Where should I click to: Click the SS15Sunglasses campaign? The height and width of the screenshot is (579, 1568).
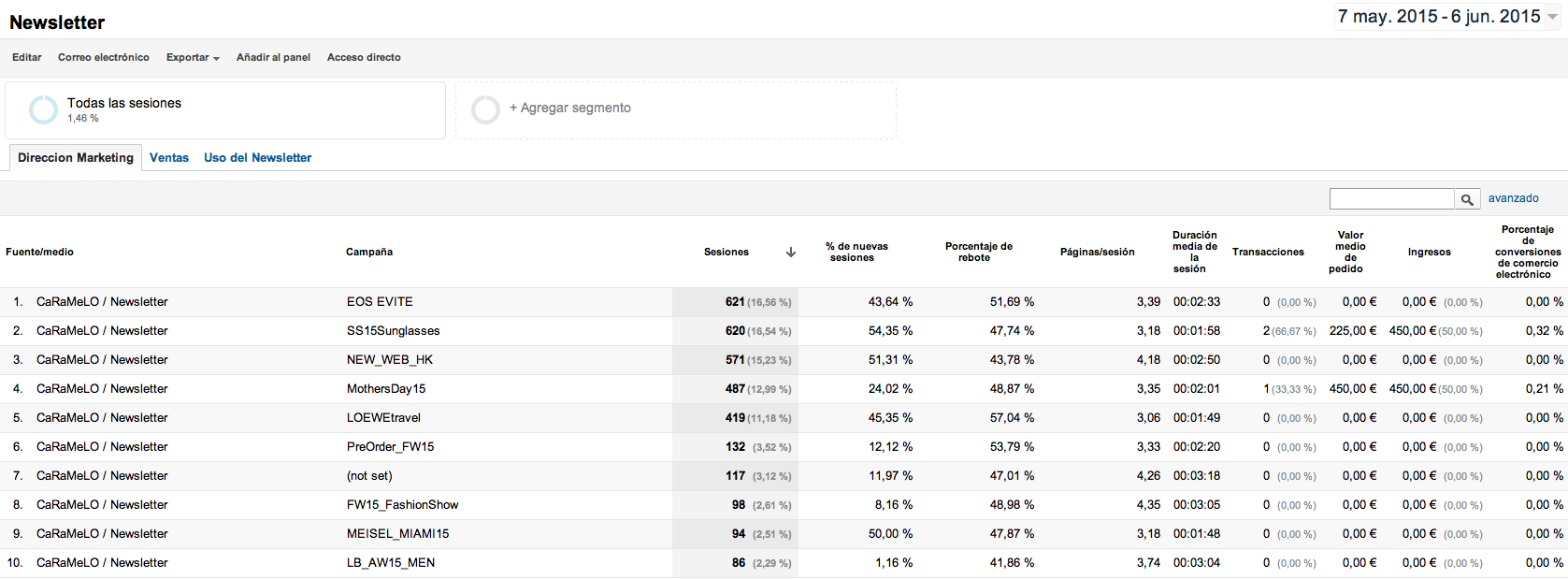pos(393,331)
